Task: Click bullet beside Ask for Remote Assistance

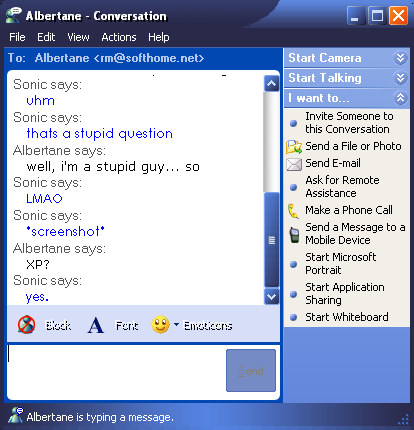Action: coord(293,187)
